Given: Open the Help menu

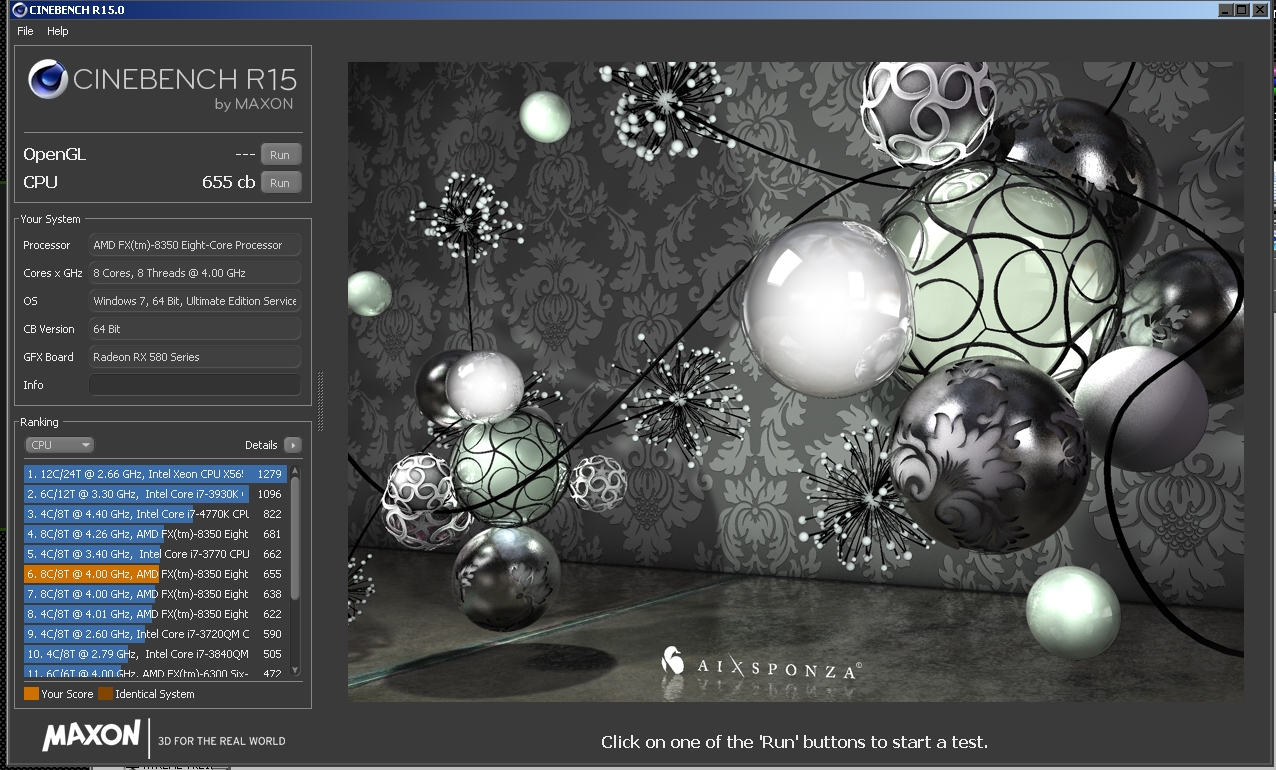Looking at the screenshot, I should 58,31.
